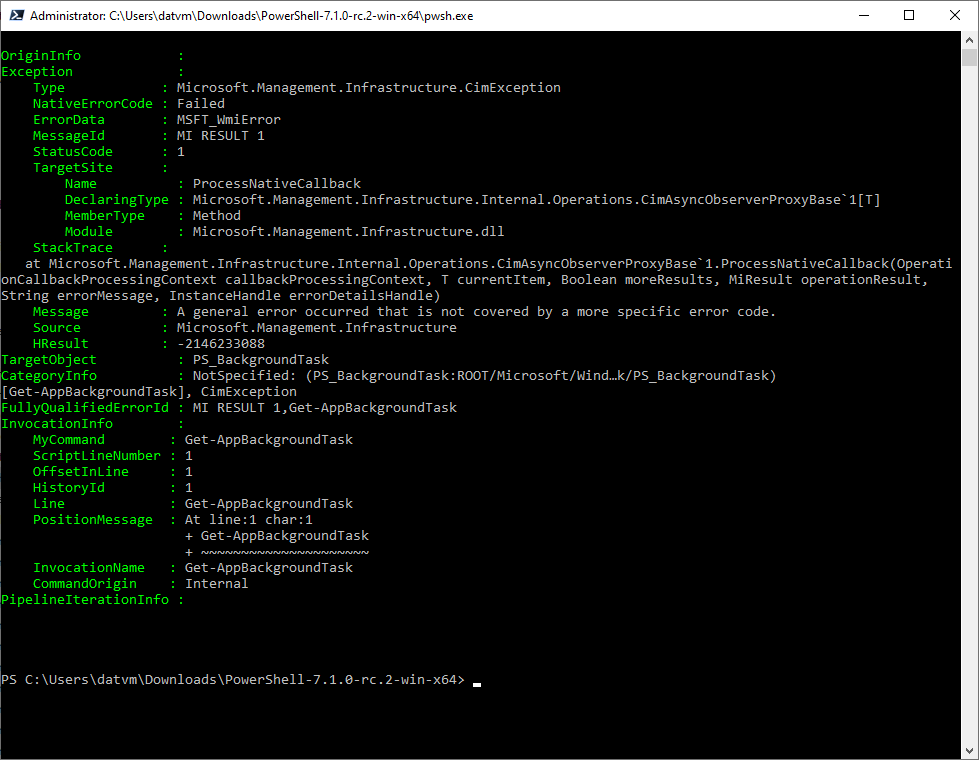Click the PS prompt path text at the bottom

pyautogui.click(x=230, y=679)
